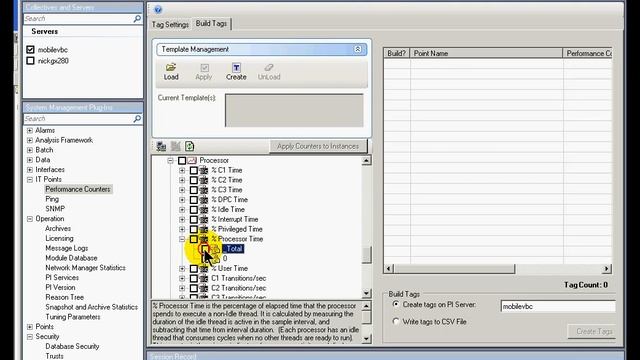Open Tuning Parameters item

point(73,317)
